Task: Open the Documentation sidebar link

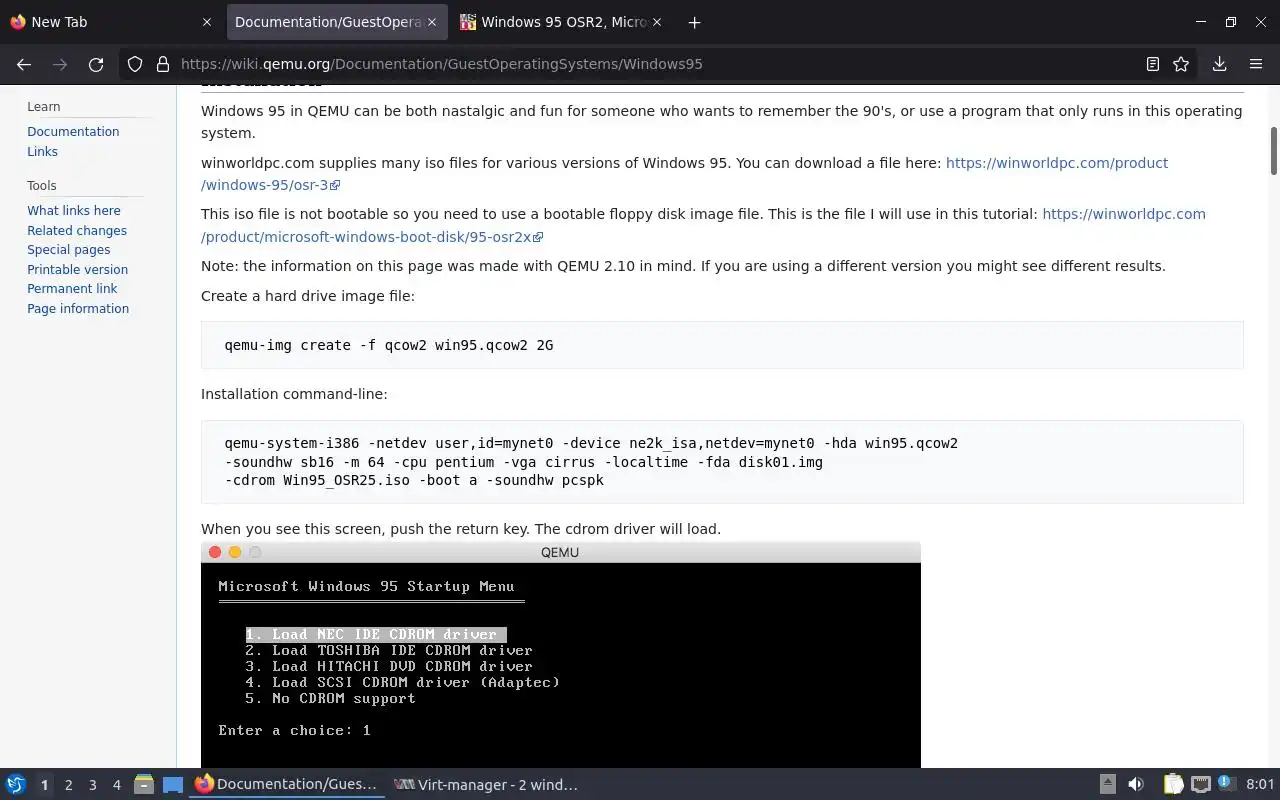Action: [73, 132]
